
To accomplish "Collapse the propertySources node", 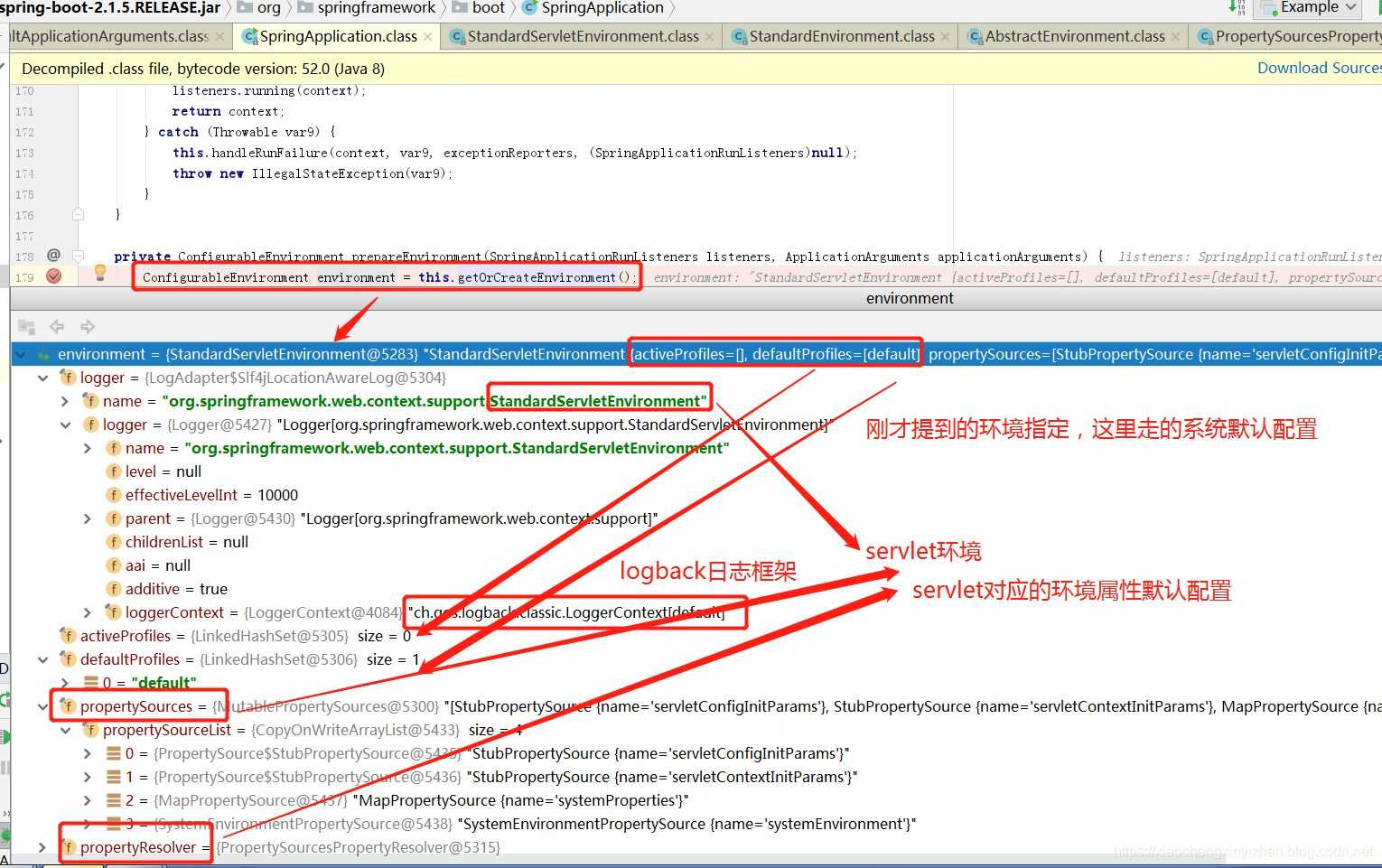I will tap(42, 706).
